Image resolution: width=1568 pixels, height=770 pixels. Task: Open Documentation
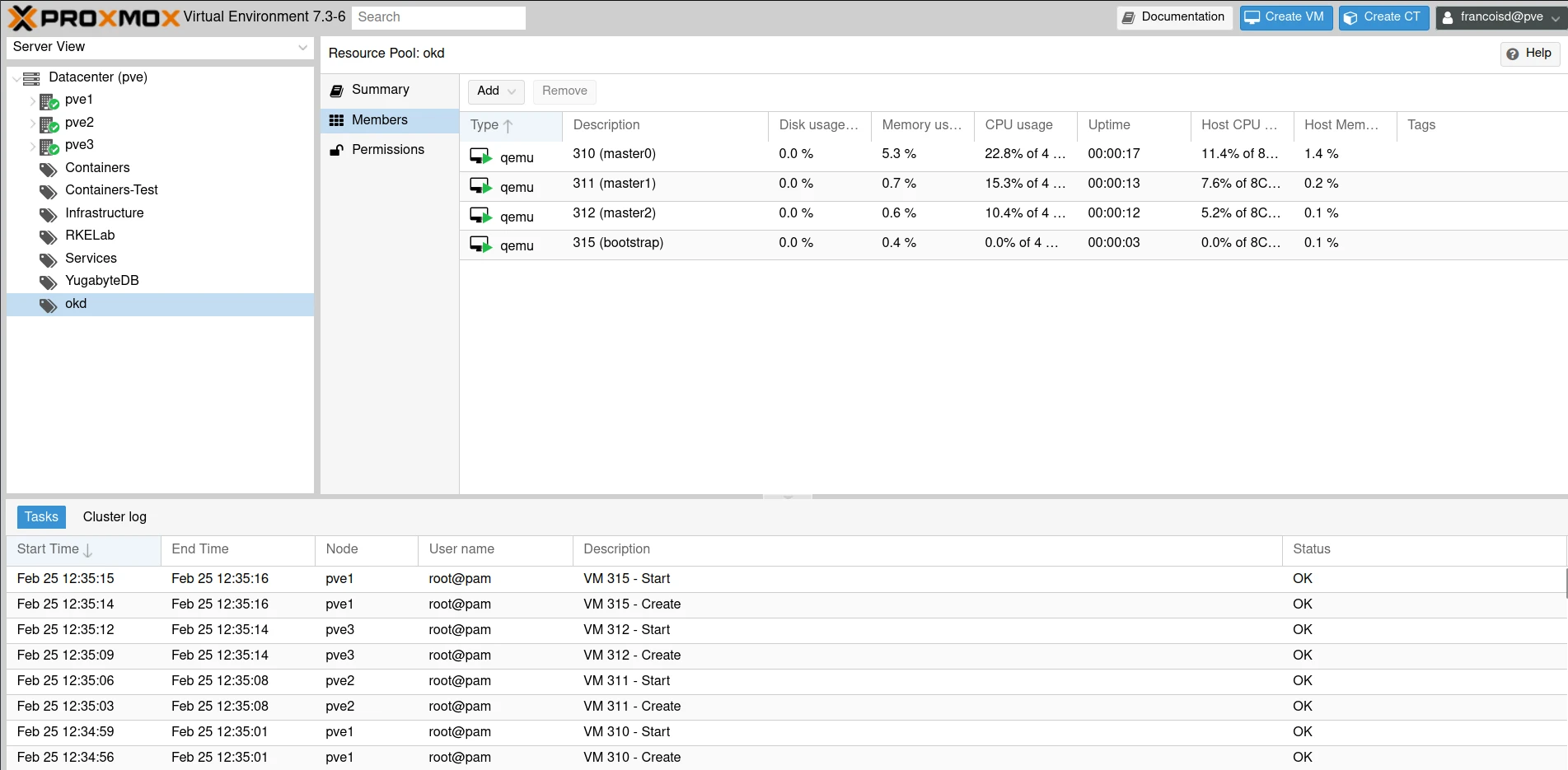point(1174,17)
